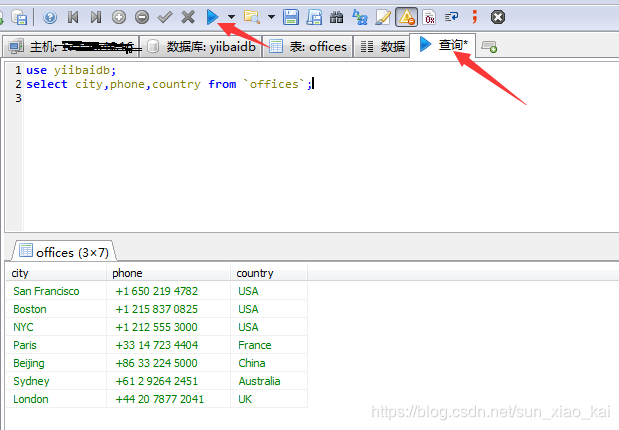The image size is (619, 430).
Task: Select the San Francisco cell
Action: pos(56,291)
